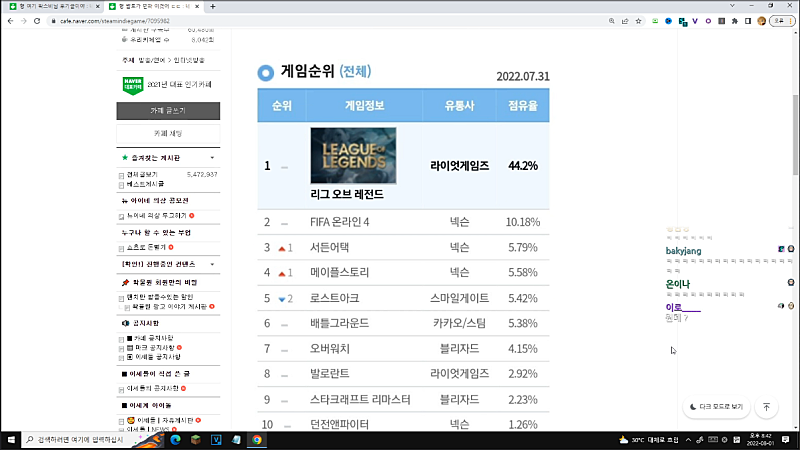Image resolution: width=800 pixels, height=450 pixels.
Task: Open the blue circle extension icon
Action: [x=668, y=21]
